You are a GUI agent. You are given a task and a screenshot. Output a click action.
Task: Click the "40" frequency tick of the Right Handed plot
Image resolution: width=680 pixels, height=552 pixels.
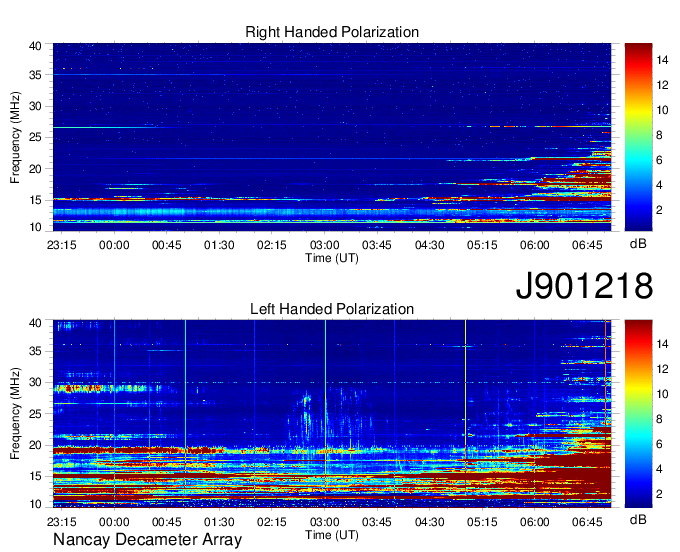point(35,46)
